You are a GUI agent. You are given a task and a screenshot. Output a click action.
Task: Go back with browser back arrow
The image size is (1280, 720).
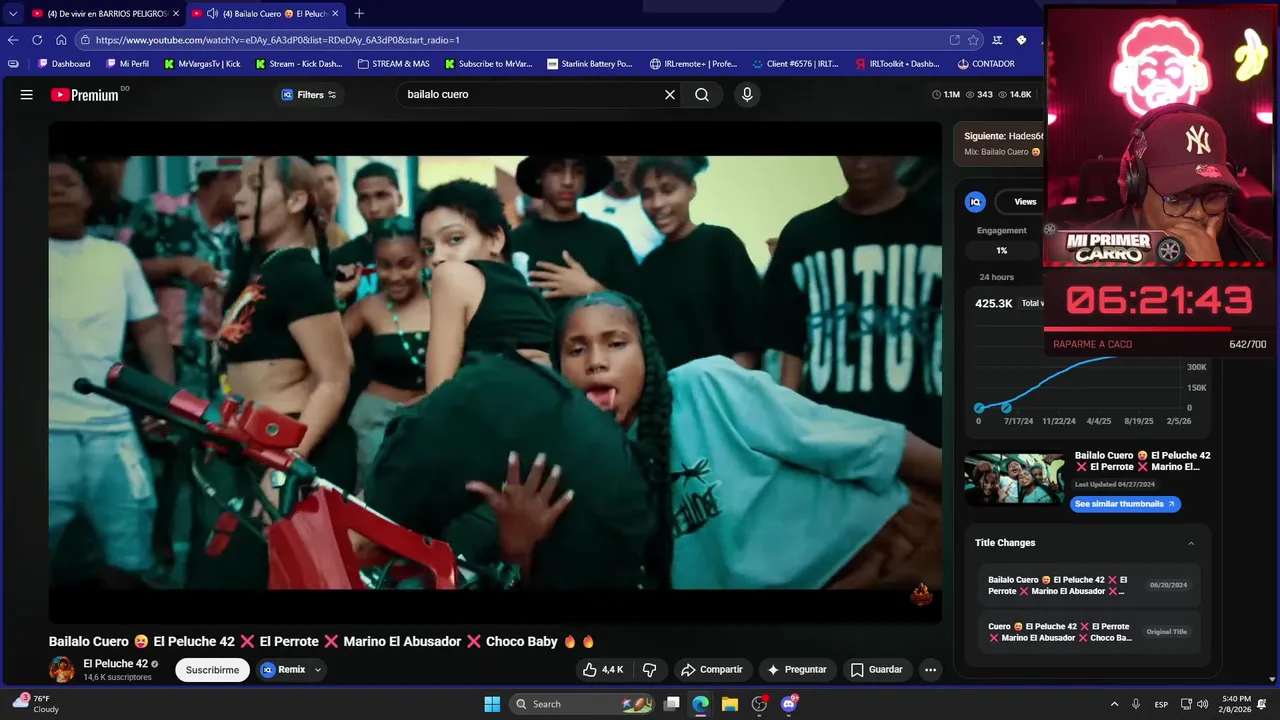(13, 40)
